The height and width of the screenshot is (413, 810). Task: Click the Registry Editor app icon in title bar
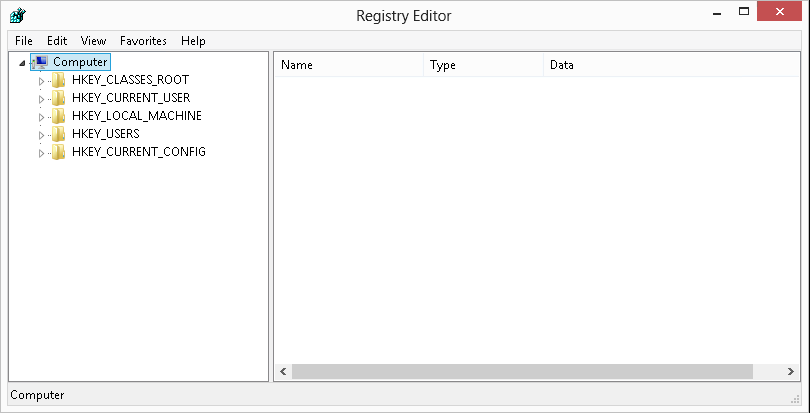tap(17, 16)
